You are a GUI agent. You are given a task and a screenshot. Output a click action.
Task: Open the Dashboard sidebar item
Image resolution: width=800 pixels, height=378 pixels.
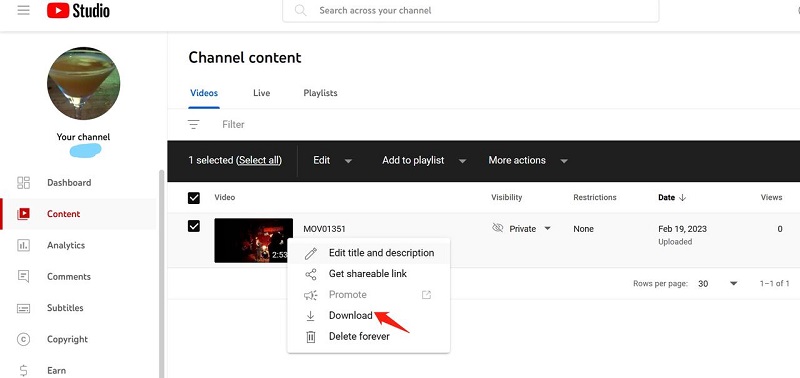(x=79, y=183)
